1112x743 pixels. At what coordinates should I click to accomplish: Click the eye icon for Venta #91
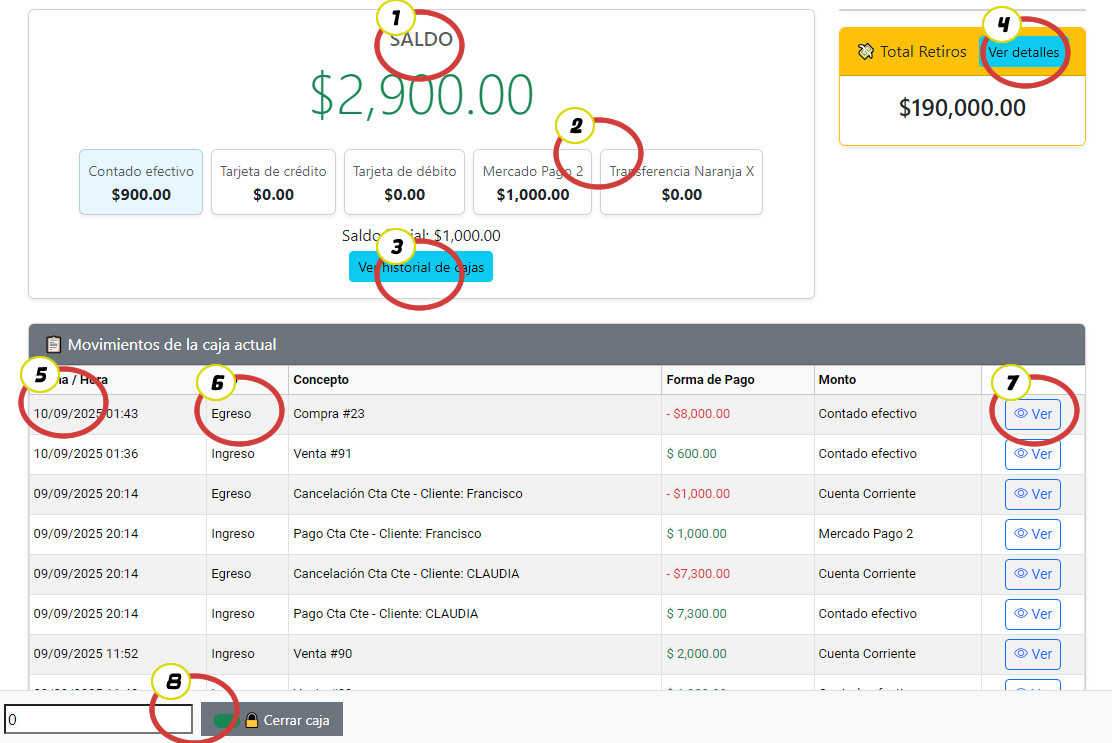point(1021,454)
